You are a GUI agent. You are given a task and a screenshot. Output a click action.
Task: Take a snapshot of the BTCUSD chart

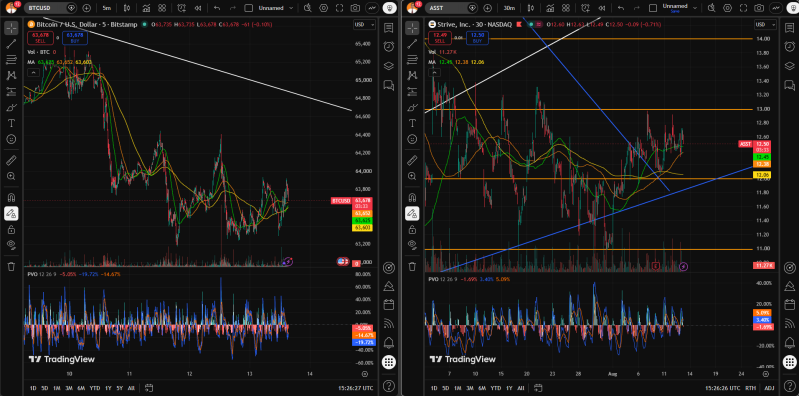click(355, 8)
